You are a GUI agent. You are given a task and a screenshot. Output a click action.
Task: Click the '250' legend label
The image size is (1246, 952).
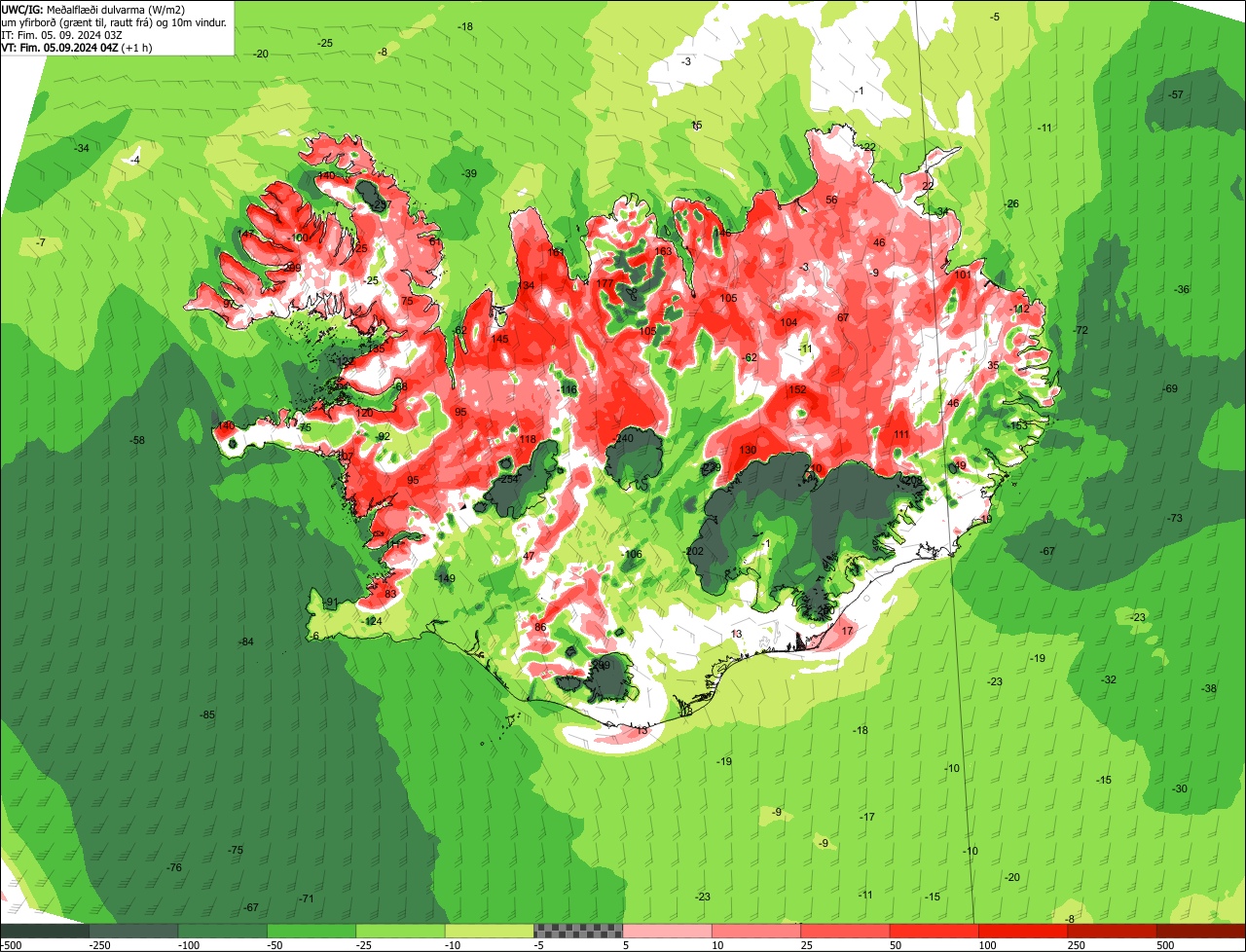(x=1077, y=944)
